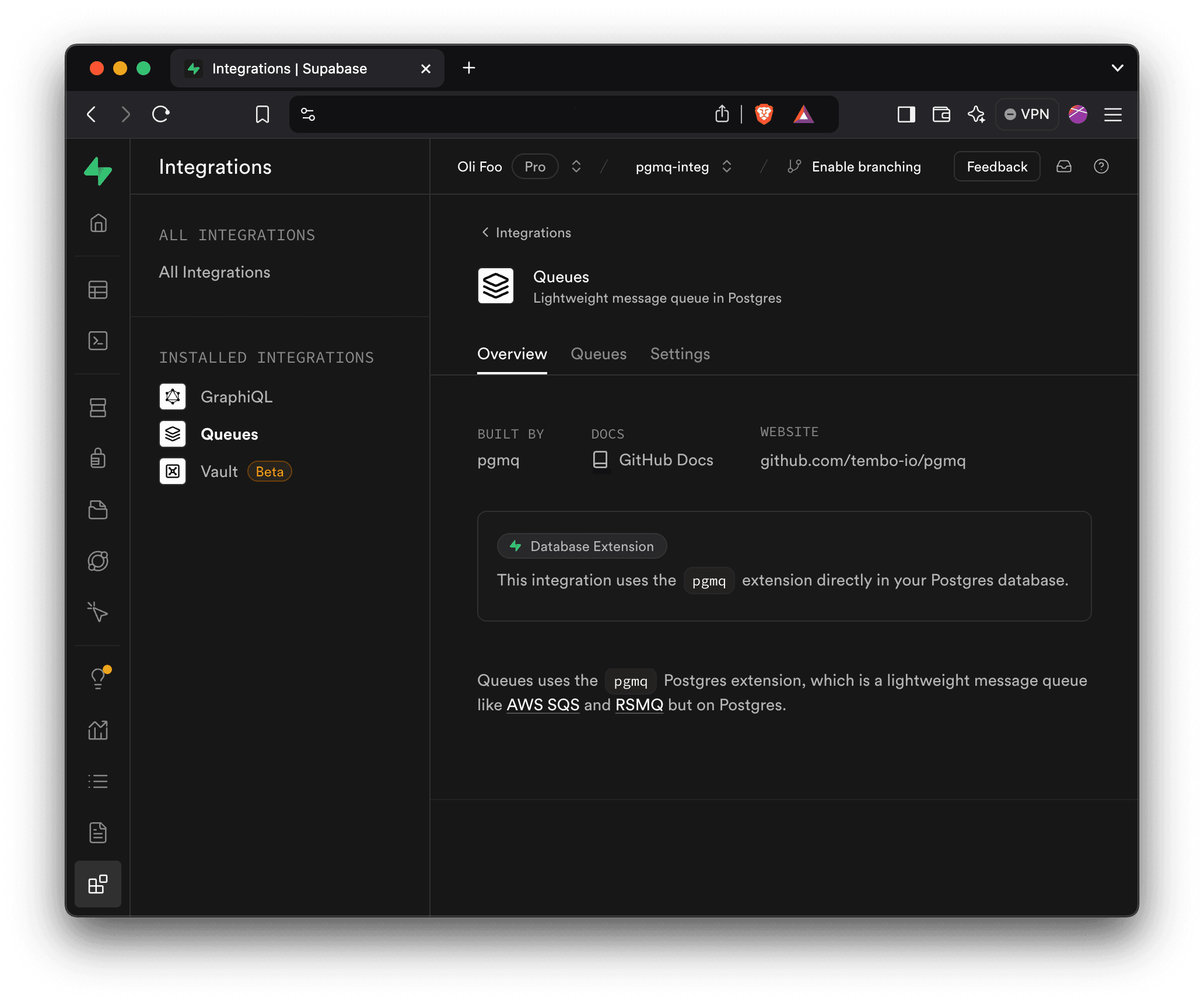
Task: Open Reports using the chart icon
Action: (x=98, y=731)
